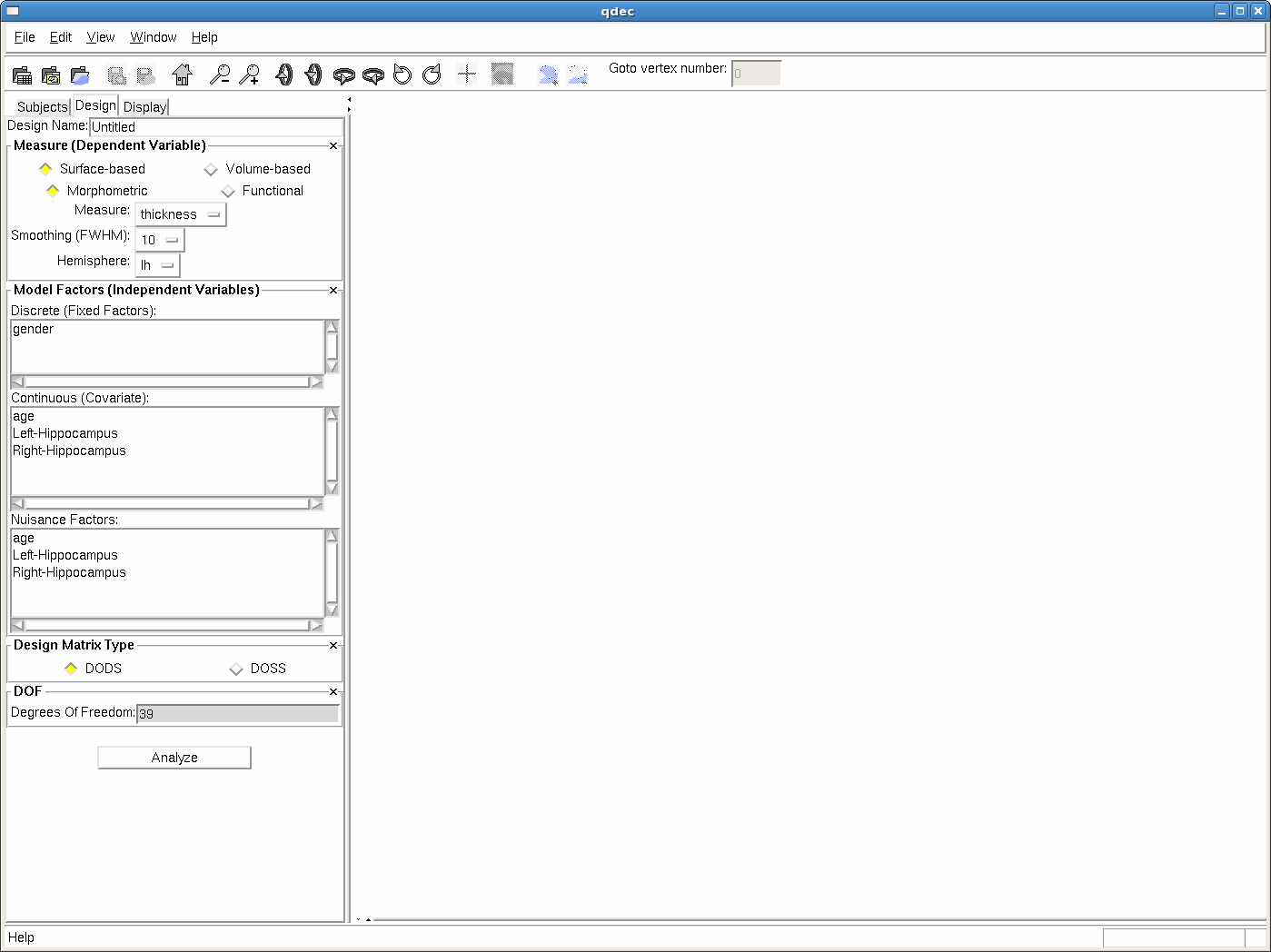Click the restore home view icon

point(183,74)
